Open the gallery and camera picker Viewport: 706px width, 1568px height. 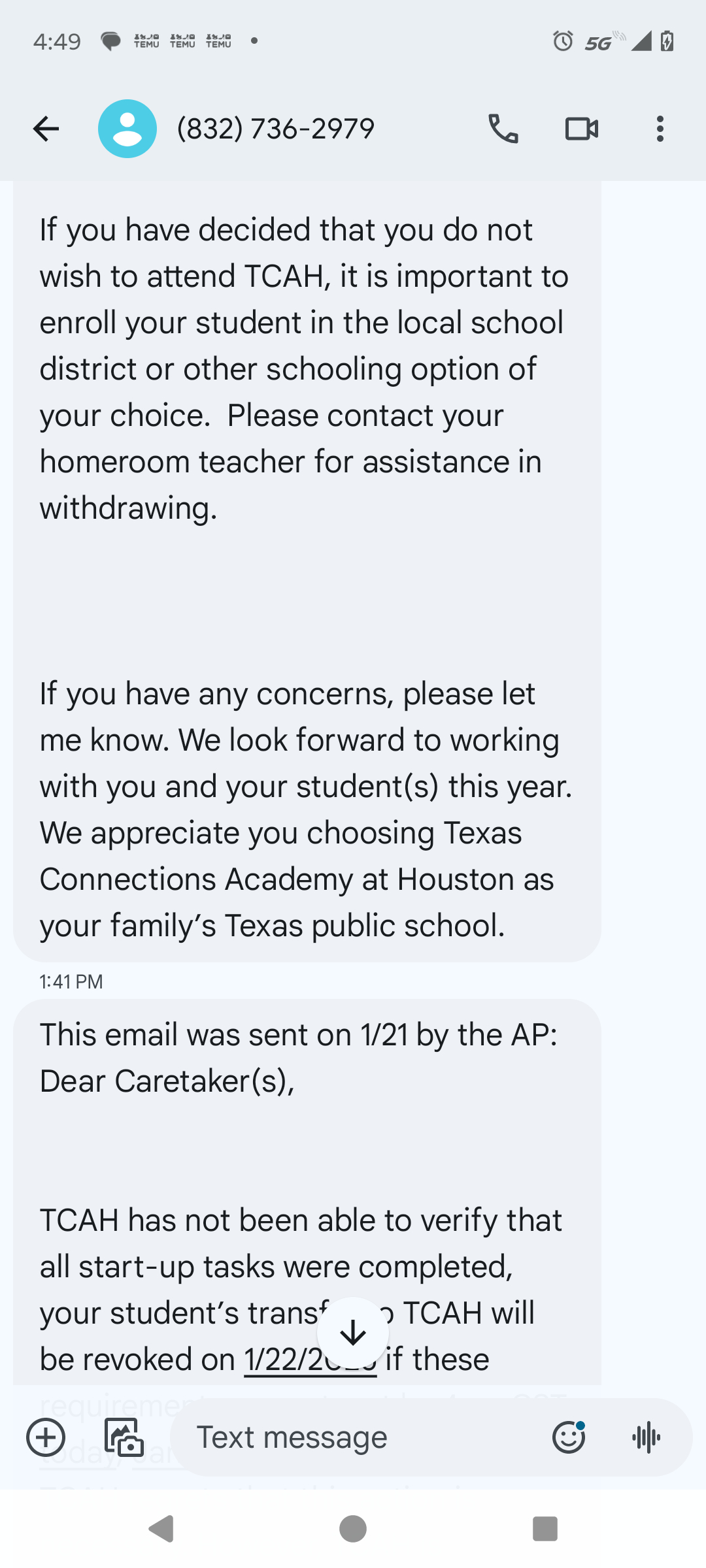tap(124, 1437)
